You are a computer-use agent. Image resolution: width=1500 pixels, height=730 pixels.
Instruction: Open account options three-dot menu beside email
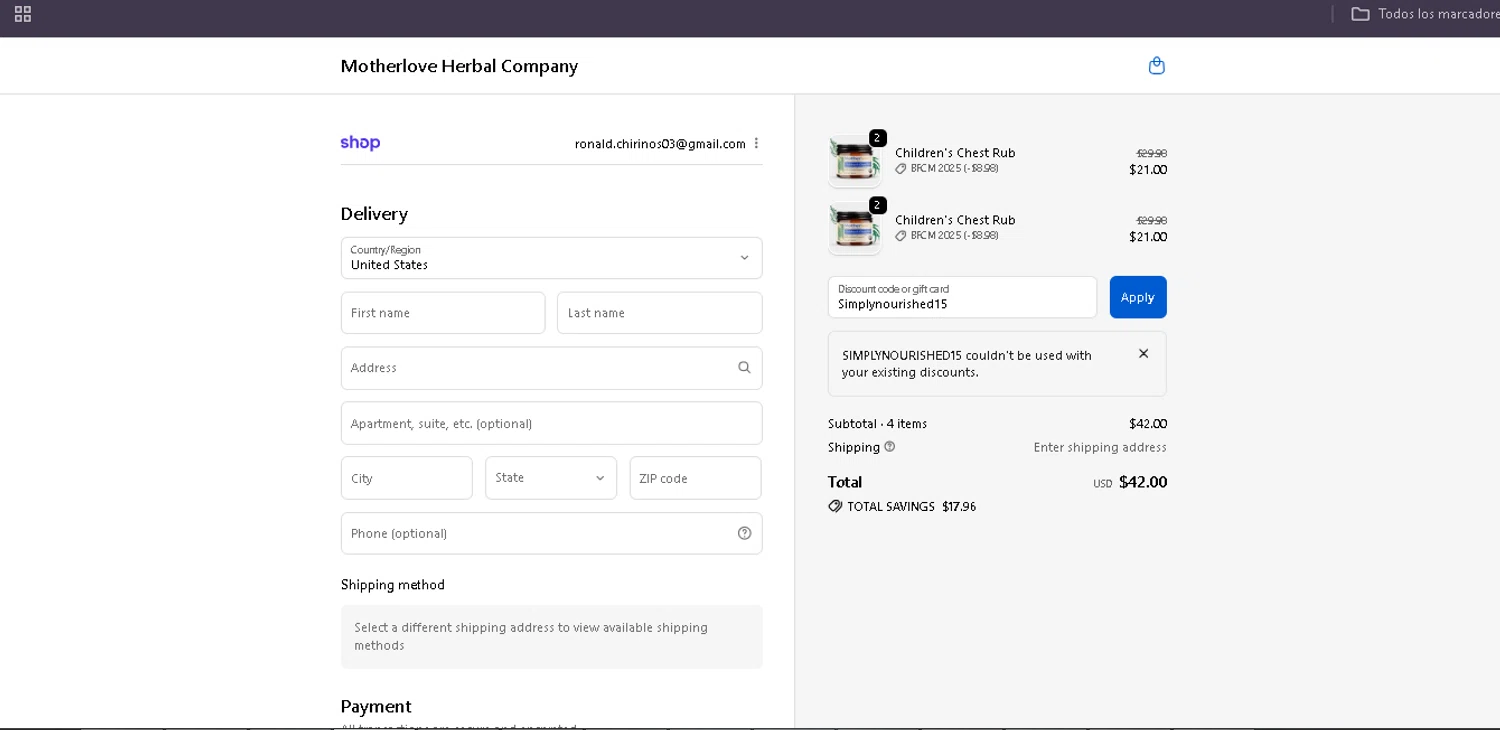click(x=756, y=143)
